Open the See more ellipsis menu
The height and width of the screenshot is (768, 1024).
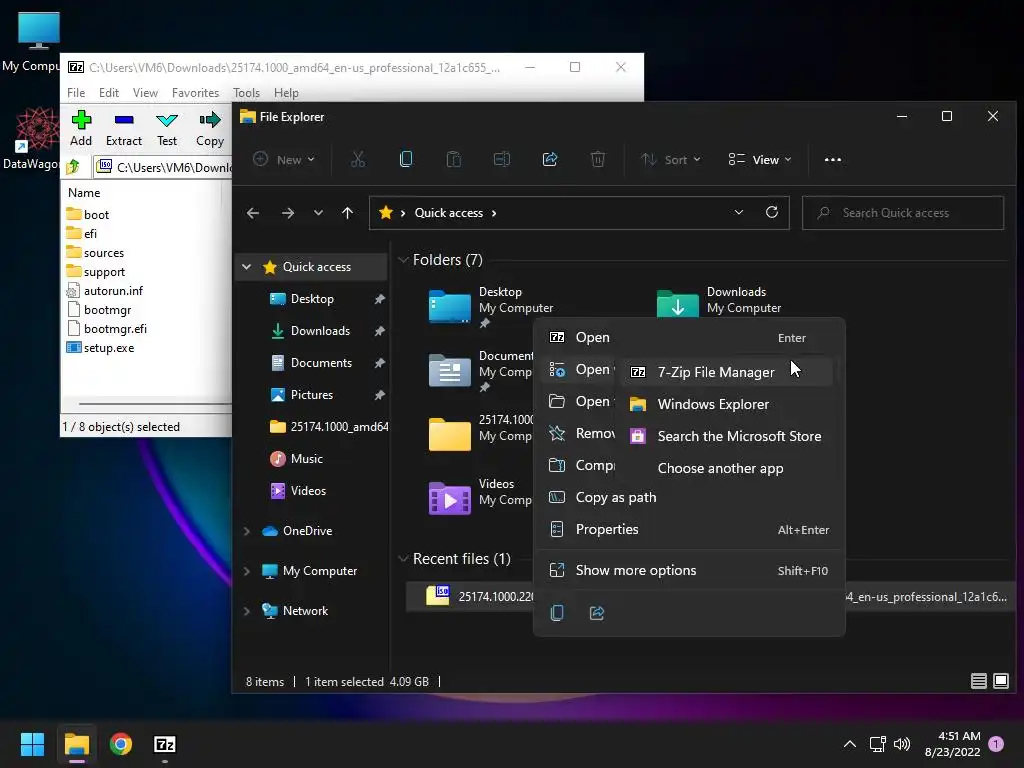[833, 159]
